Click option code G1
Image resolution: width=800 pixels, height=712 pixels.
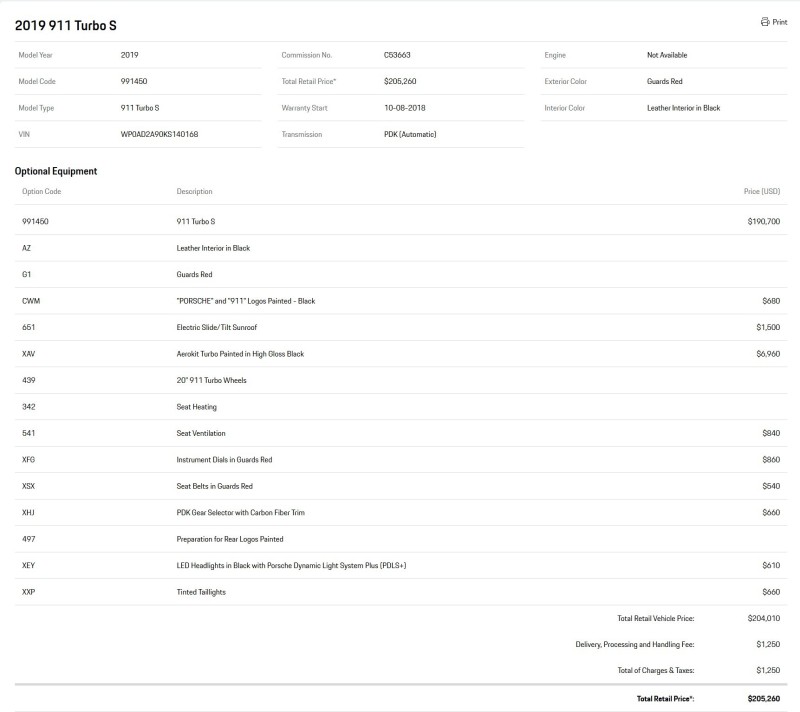click(x=27, y=274)
